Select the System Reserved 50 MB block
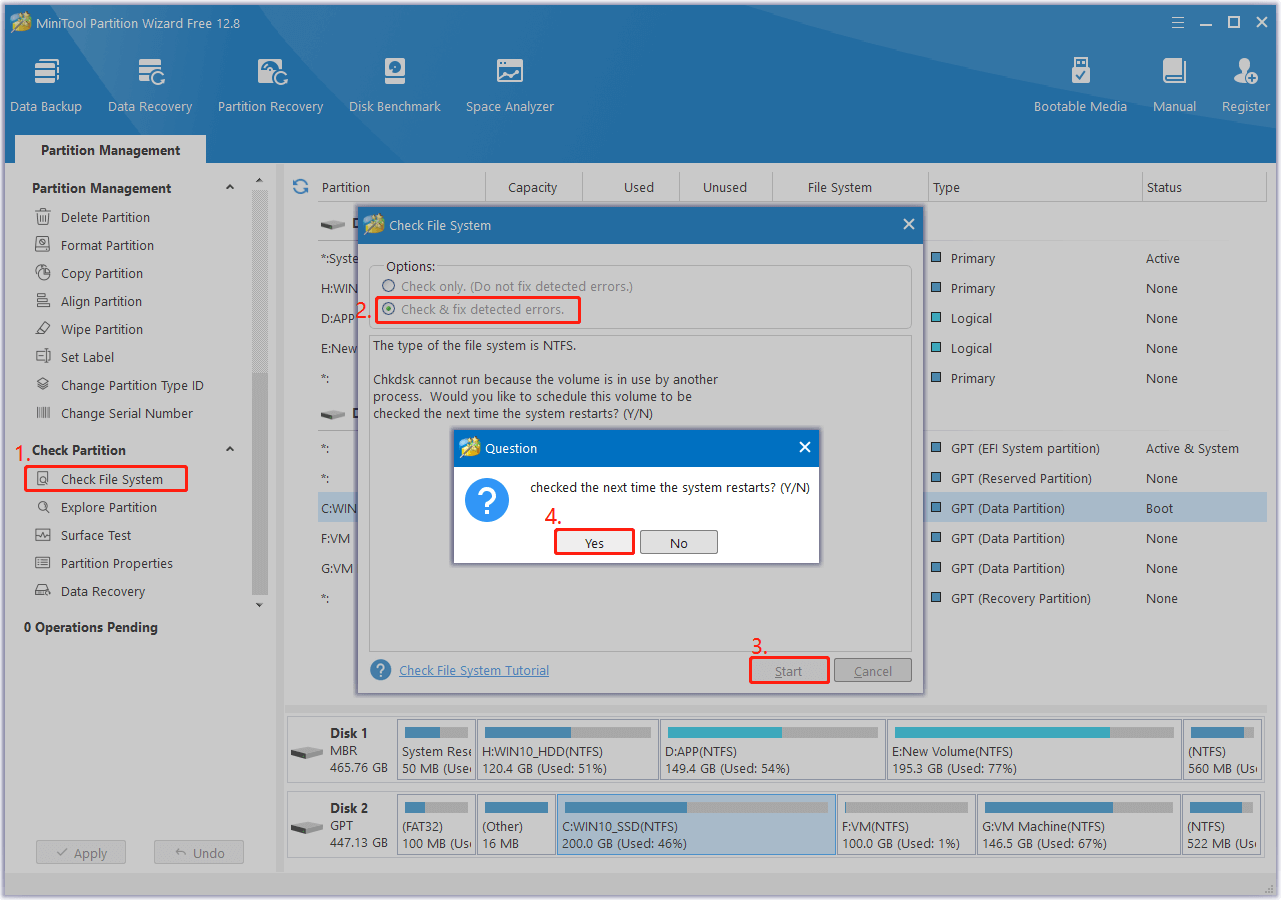1281x900 pixels. coord(436,750)
